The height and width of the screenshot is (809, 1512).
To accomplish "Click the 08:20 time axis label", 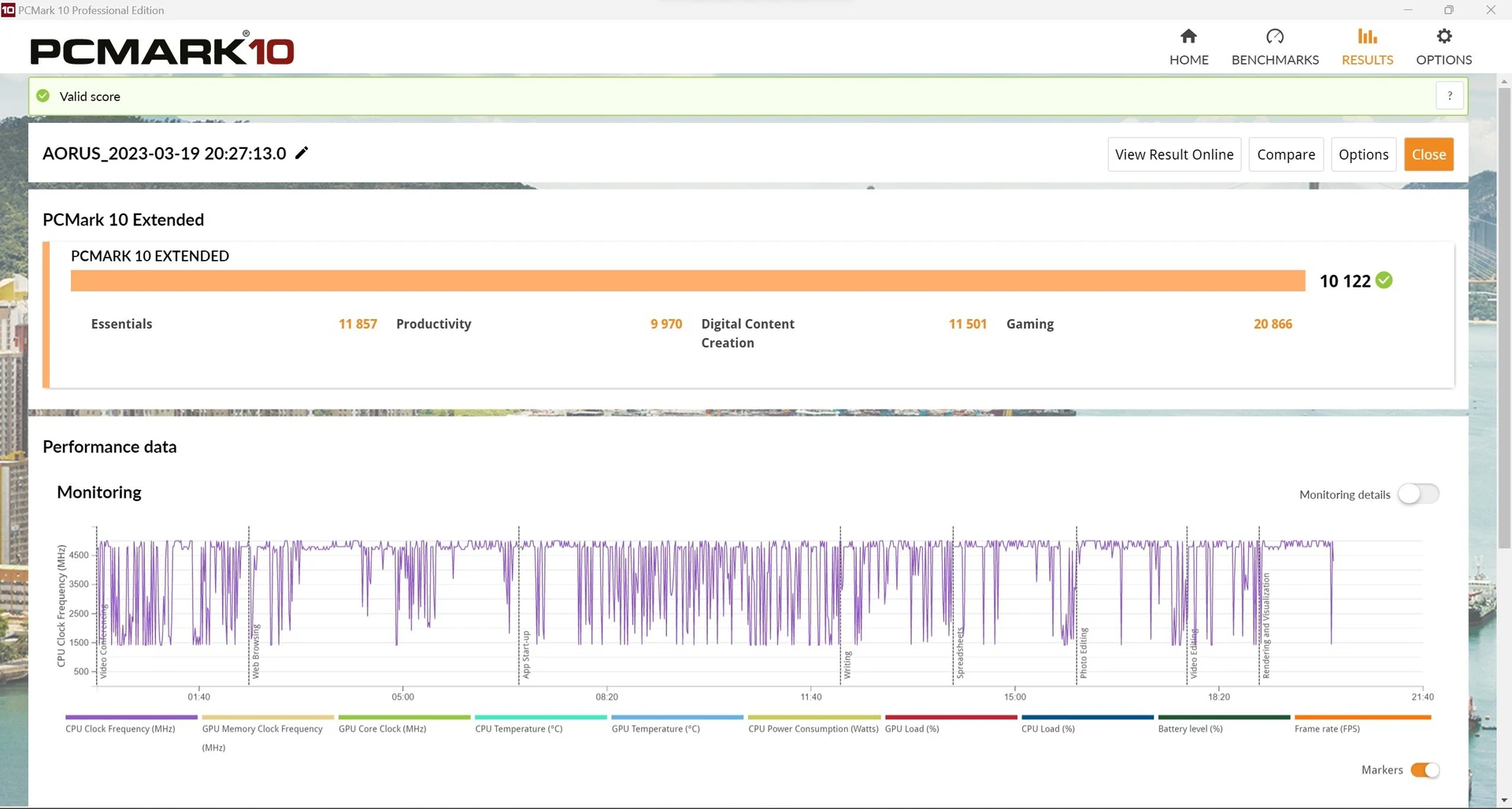I will click(606, 697).
